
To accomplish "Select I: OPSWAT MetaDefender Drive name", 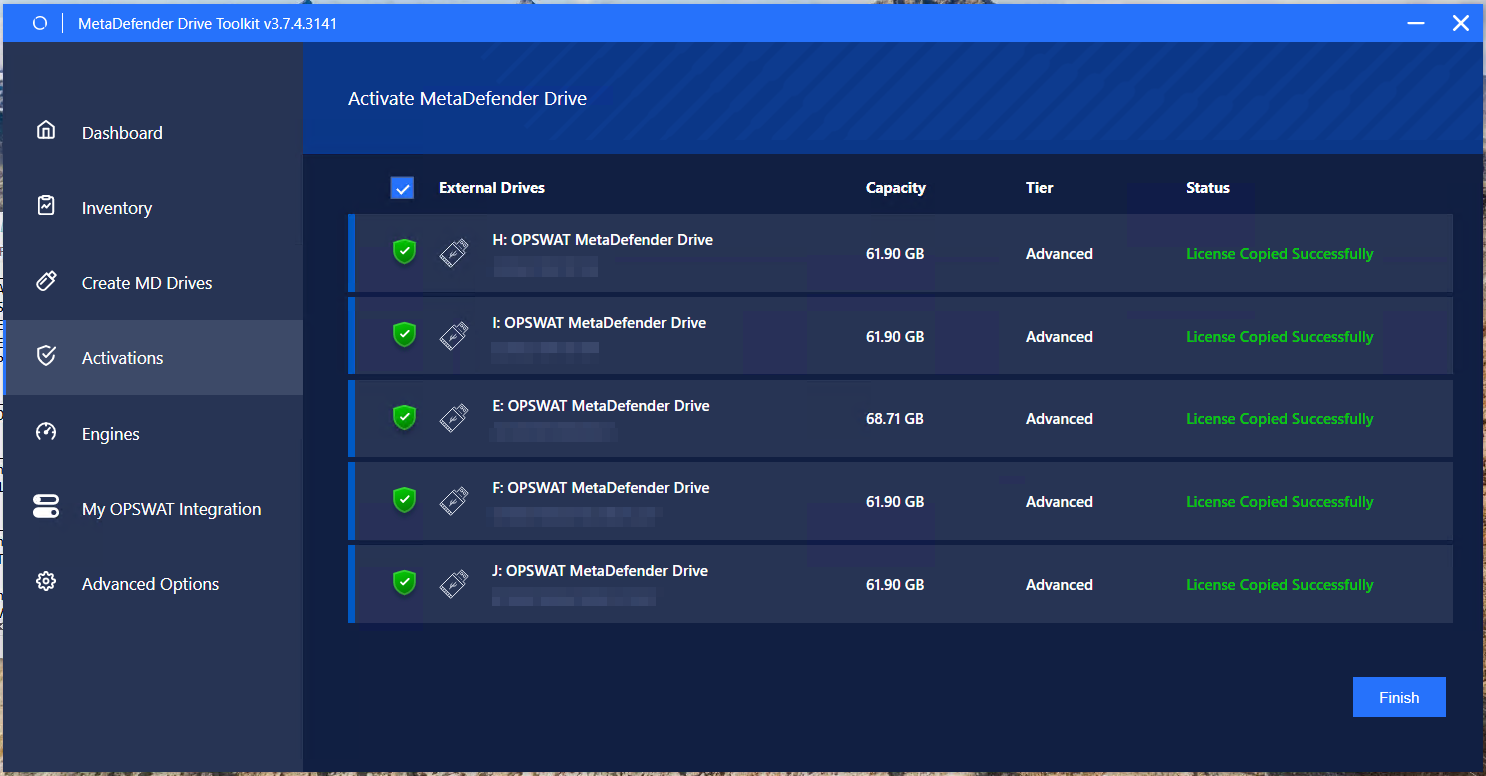I will click(600, 323).
